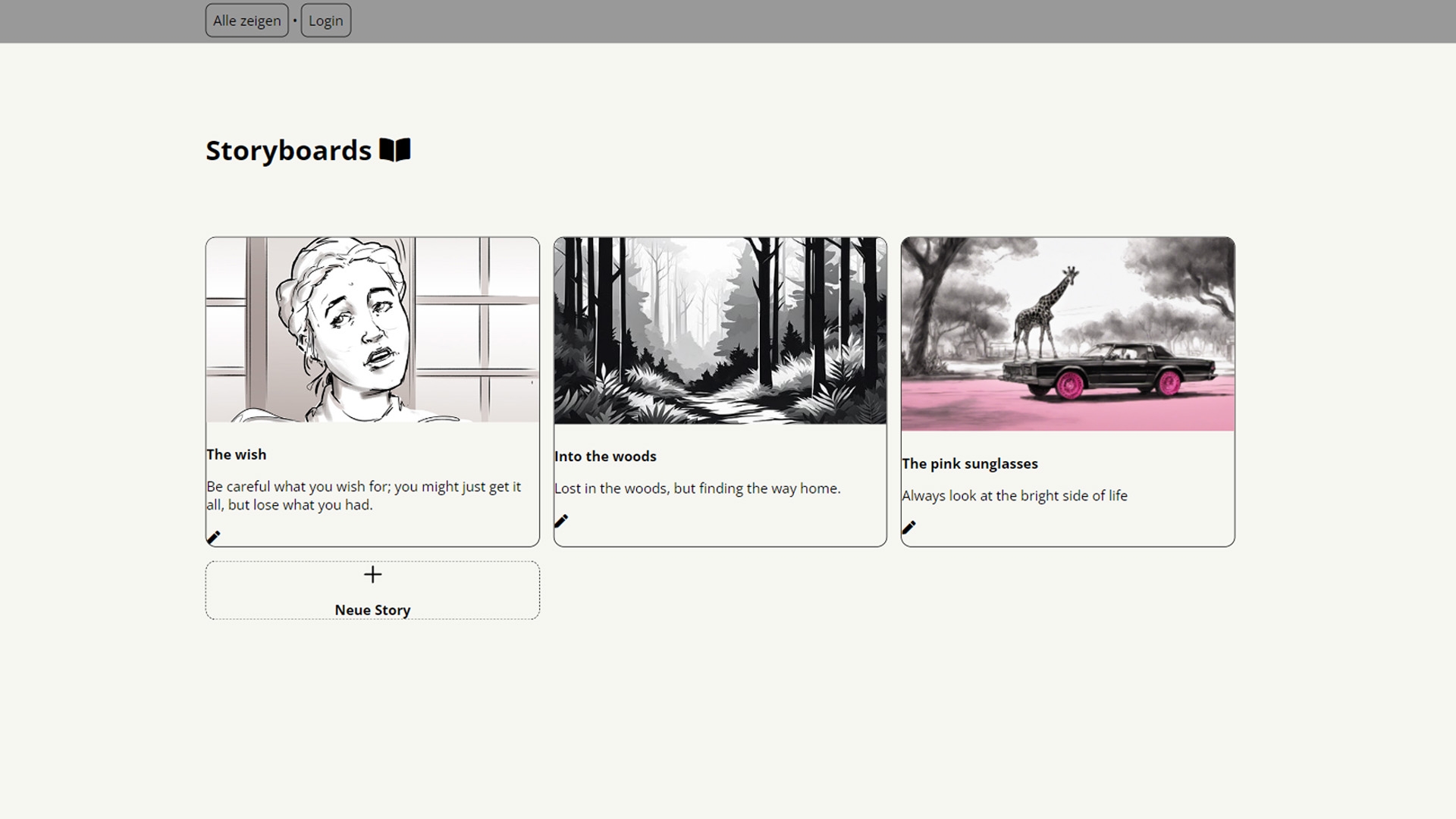
Task: Click the 'Lost in the woods' description
Action: pyautogui.click(x=697, y=488)
